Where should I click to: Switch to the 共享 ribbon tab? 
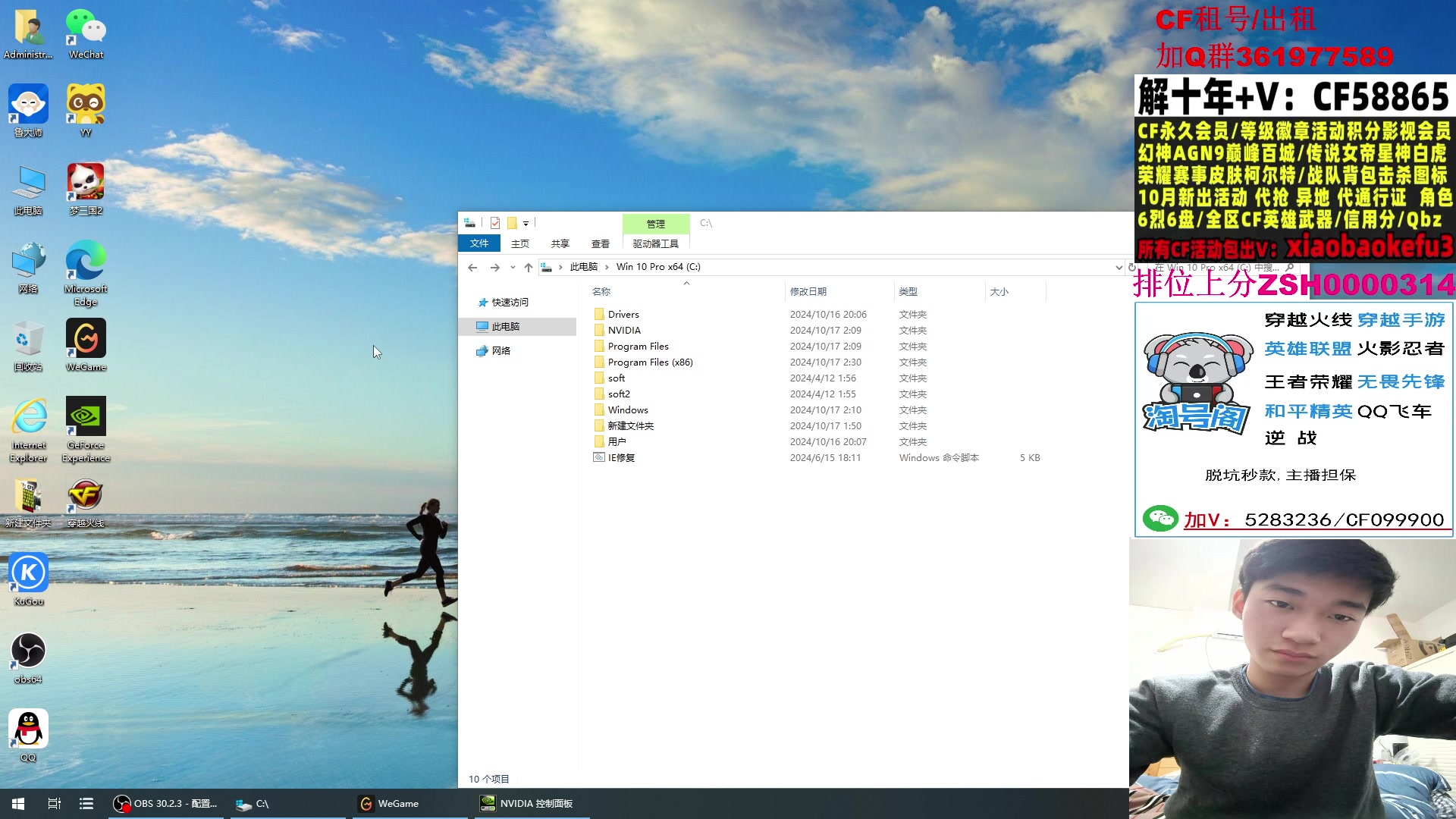tap(560, 243)
